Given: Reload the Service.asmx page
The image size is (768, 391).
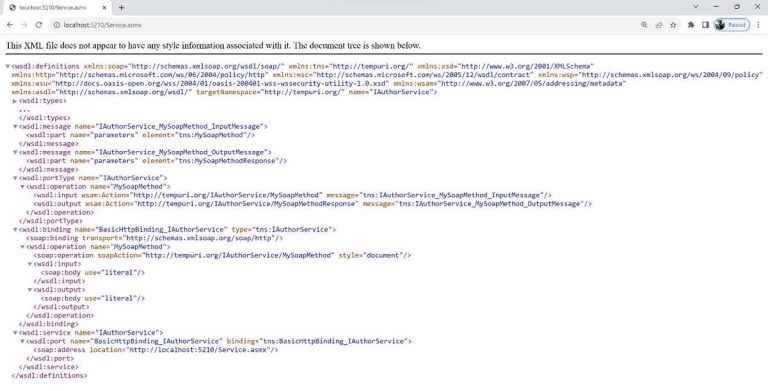Looking at the screenshot, I should coord(39,24).
